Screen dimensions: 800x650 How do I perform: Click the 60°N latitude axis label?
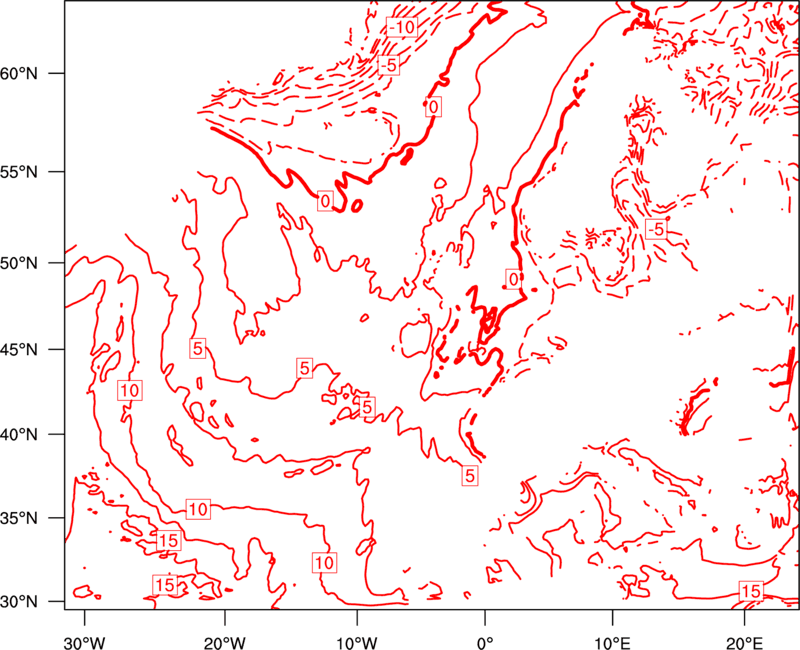(x=19, y=73)
